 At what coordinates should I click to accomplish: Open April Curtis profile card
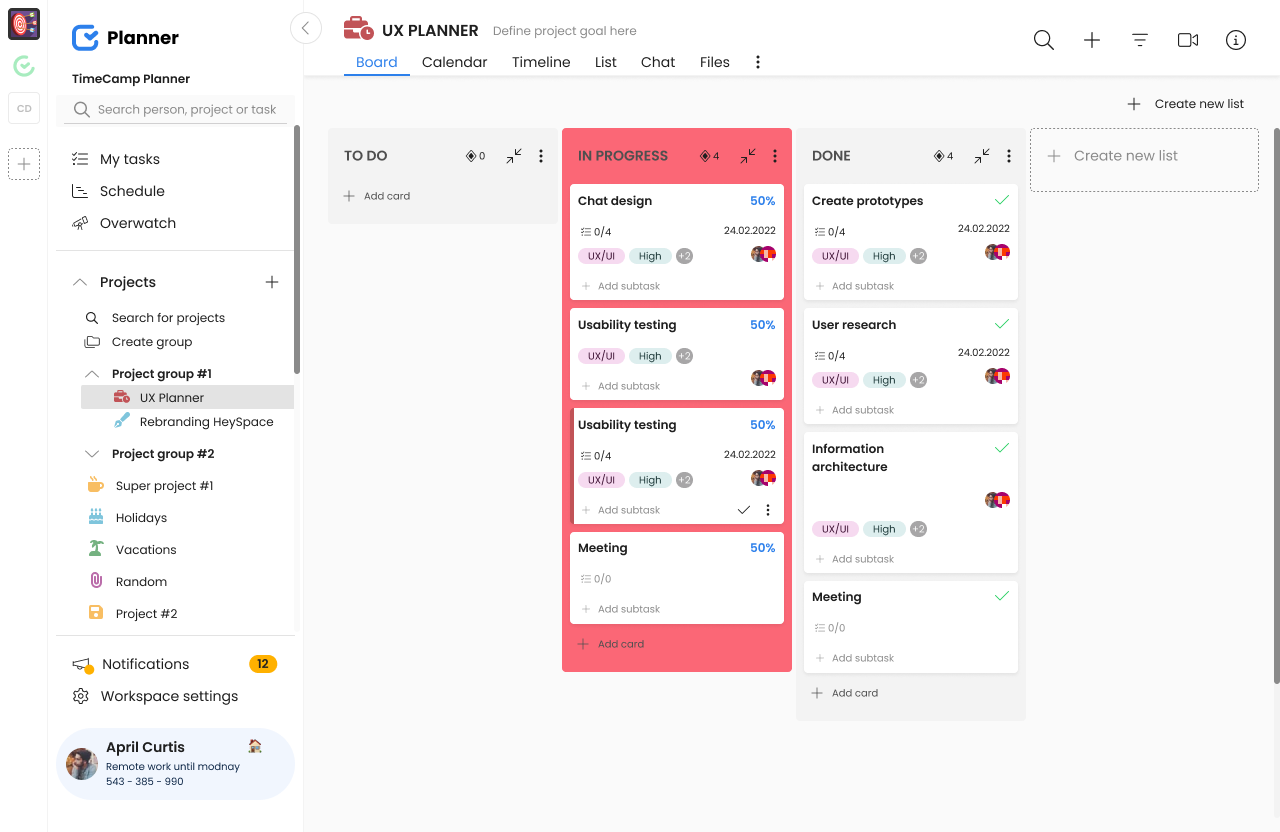(x=176, y=764)
